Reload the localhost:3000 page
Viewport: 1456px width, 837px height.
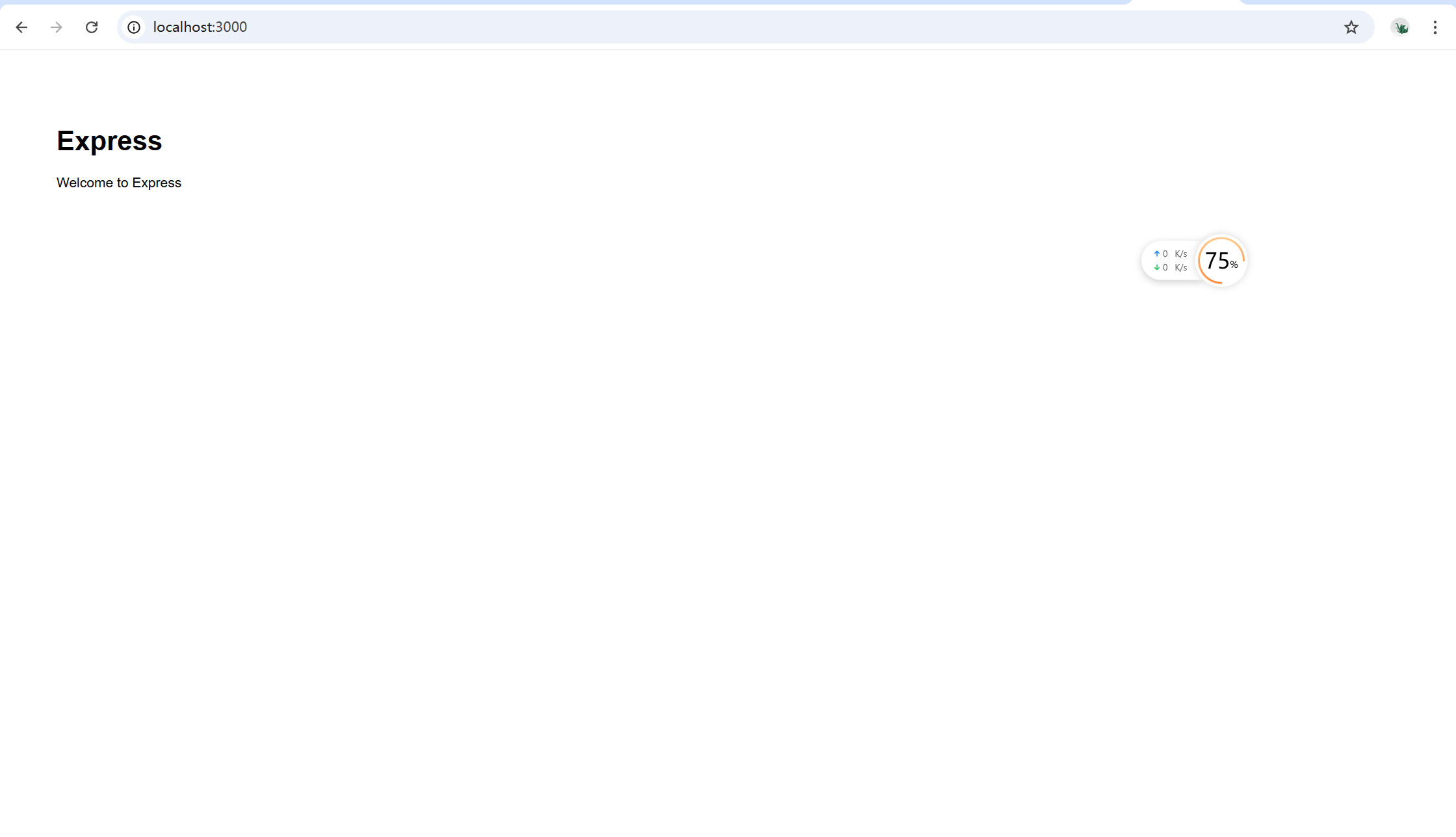(x=92, y=27)
